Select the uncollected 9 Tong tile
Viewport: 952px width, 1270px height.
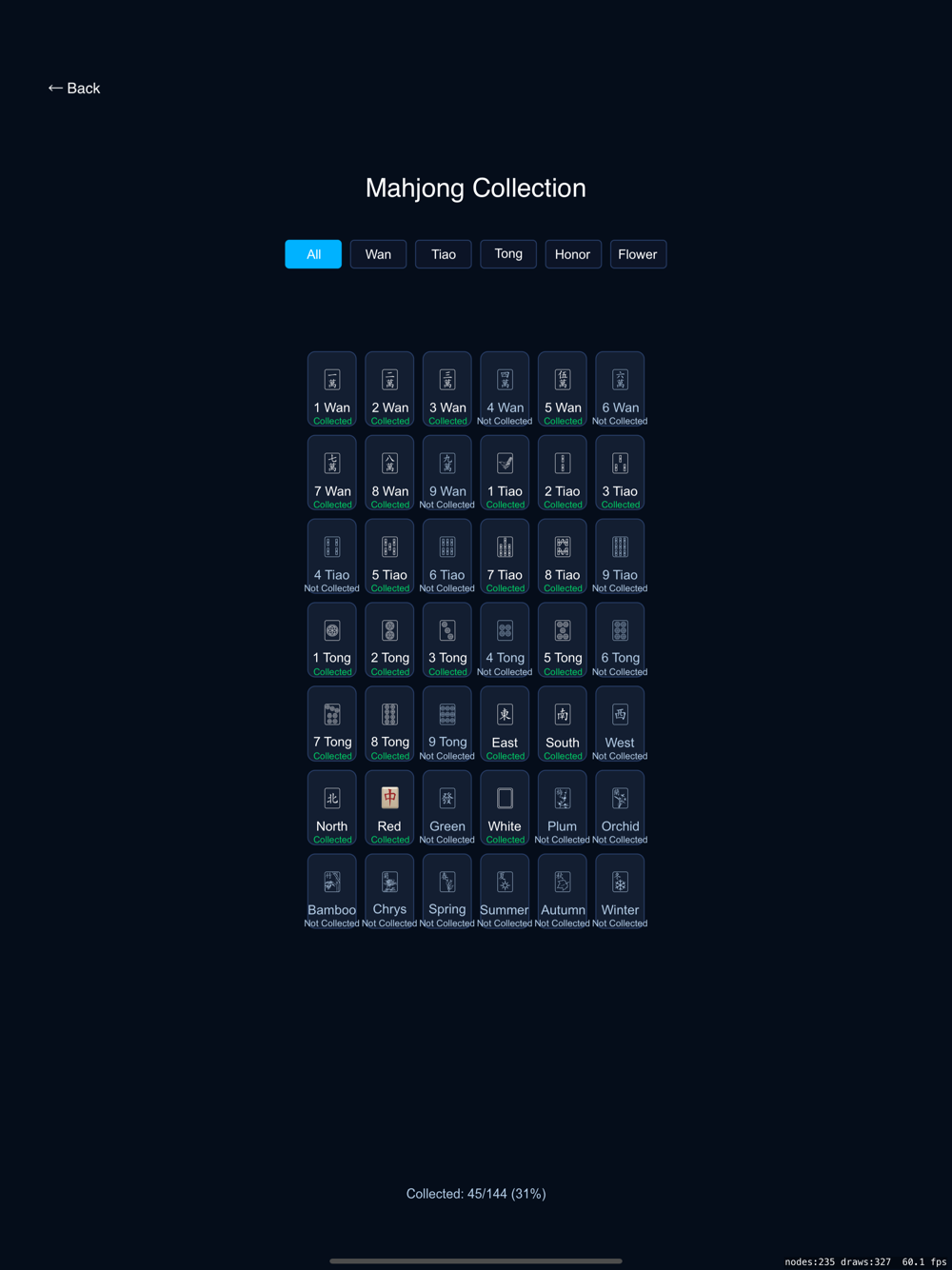point(447,724)
